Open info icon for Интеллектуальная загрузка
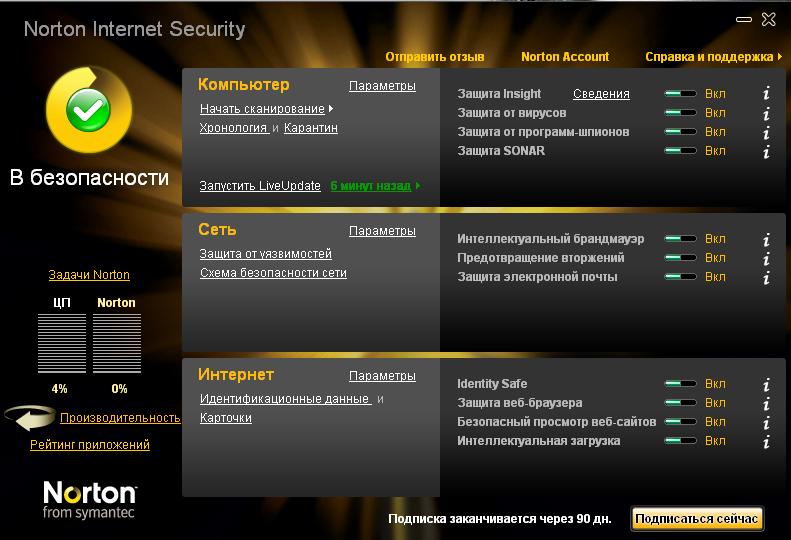Screen dimensions: 791x540 click(766, 442)
